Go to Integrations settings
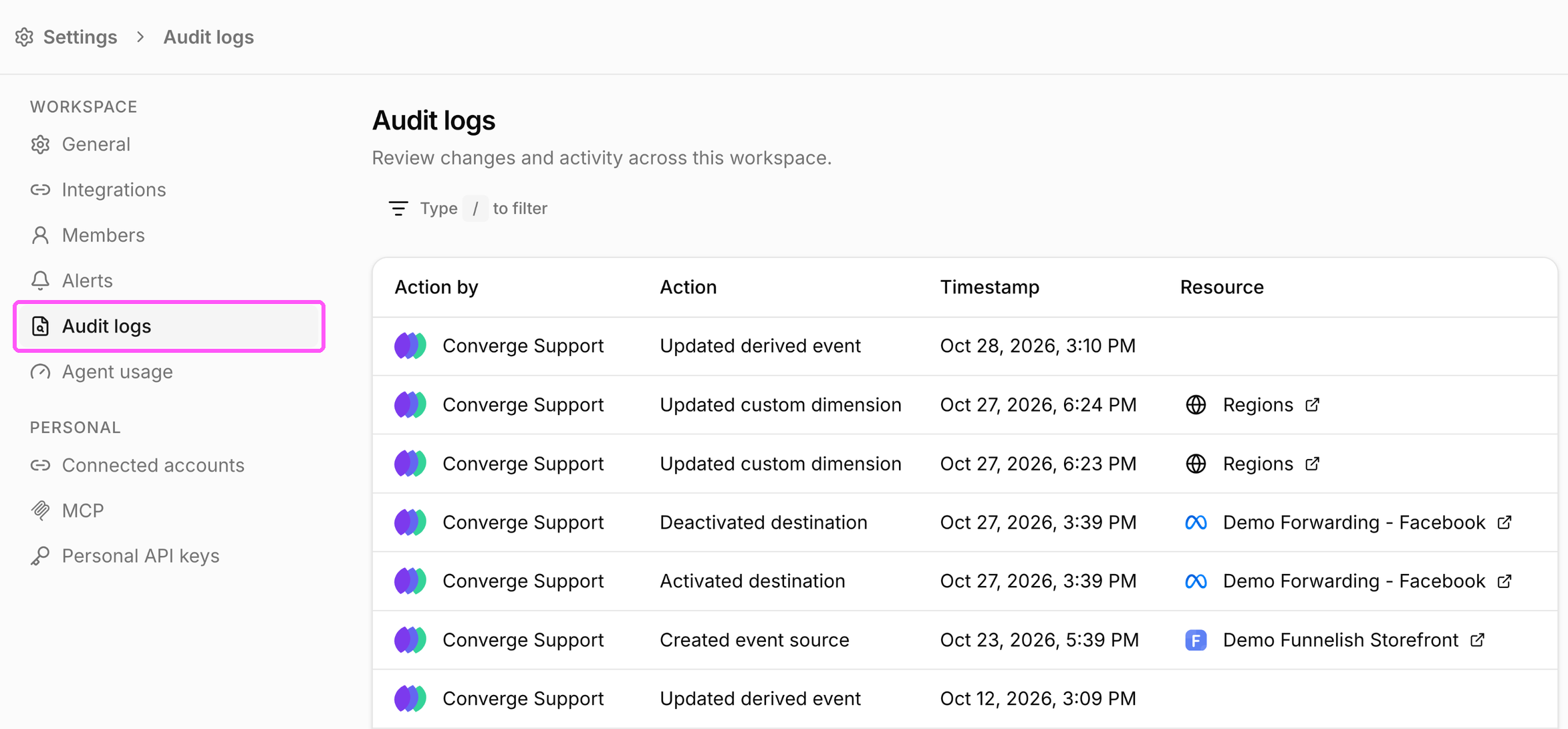1568x729 pixels. point(114,190)
